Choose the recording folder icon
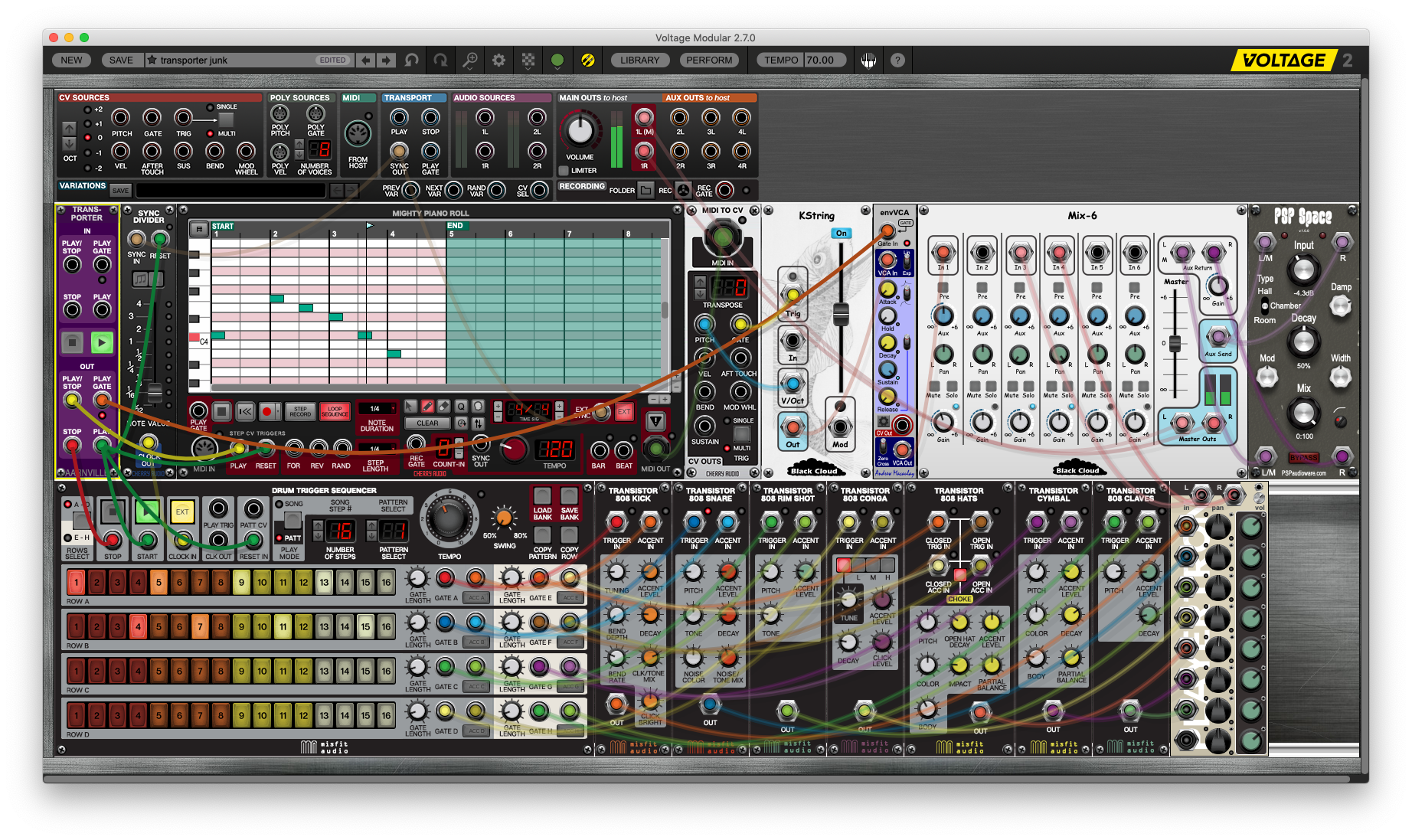1412x840 pixels. (x=646, y=190)
